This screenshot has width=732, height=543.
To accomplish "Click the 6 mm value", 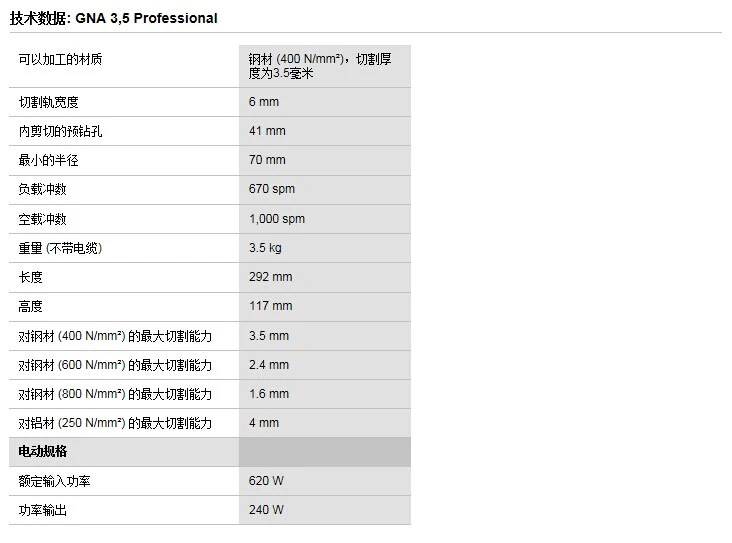I will (264, 102).
